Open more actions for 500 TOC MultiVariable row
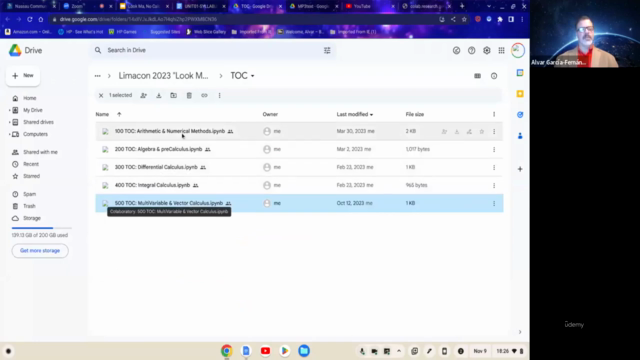The width and height of the screenshot is (640, 360). 494,203
